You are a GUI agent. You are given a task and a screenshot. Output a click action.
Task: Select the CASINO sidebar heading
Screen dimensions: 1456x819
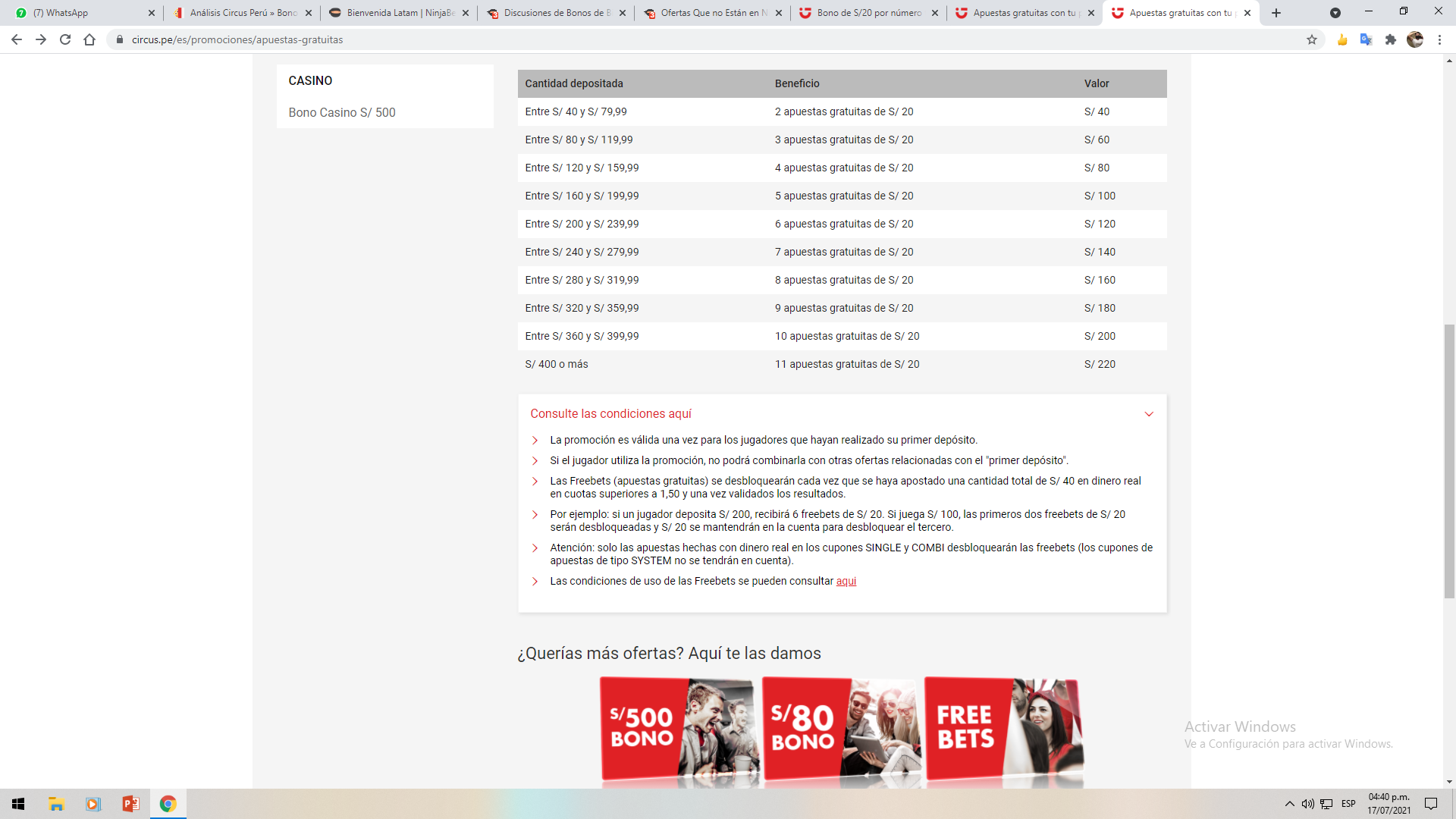point(310,80)
